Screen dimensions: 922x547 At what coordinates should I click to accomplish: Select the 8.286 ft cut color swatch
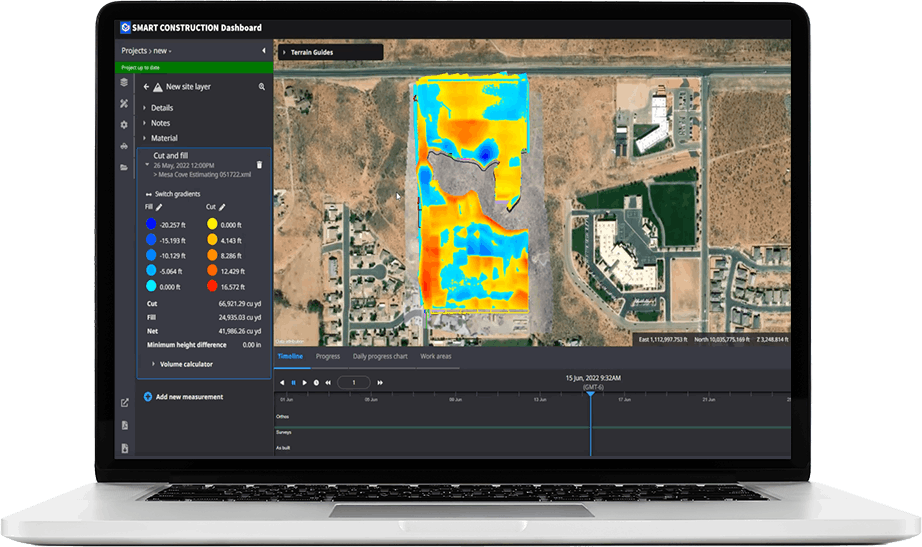pyautogui.click(x=212, y=255)
